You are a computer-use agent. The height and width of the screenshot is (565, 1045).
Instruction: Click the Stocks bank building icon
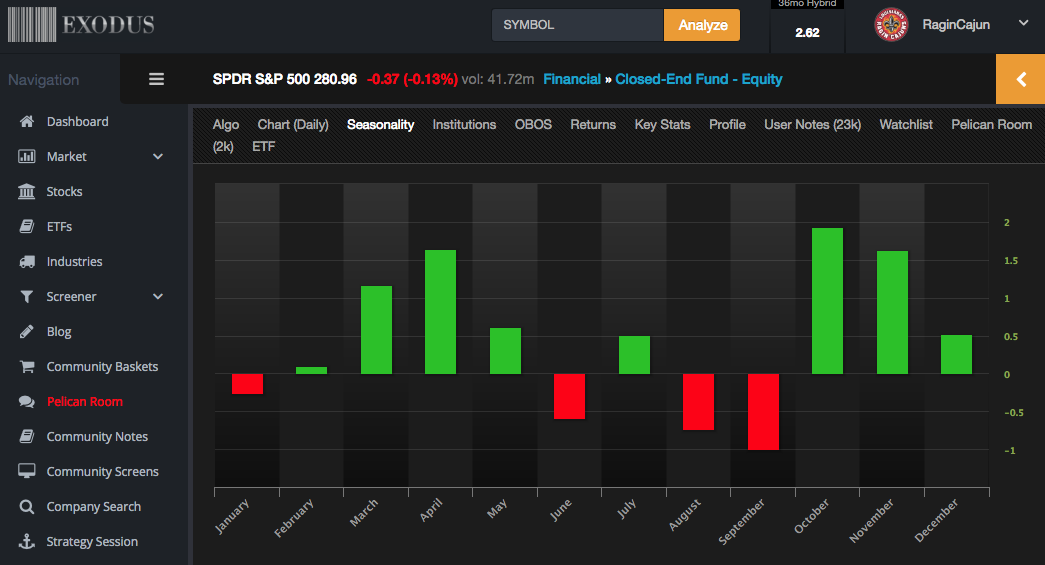click(27, 191)
